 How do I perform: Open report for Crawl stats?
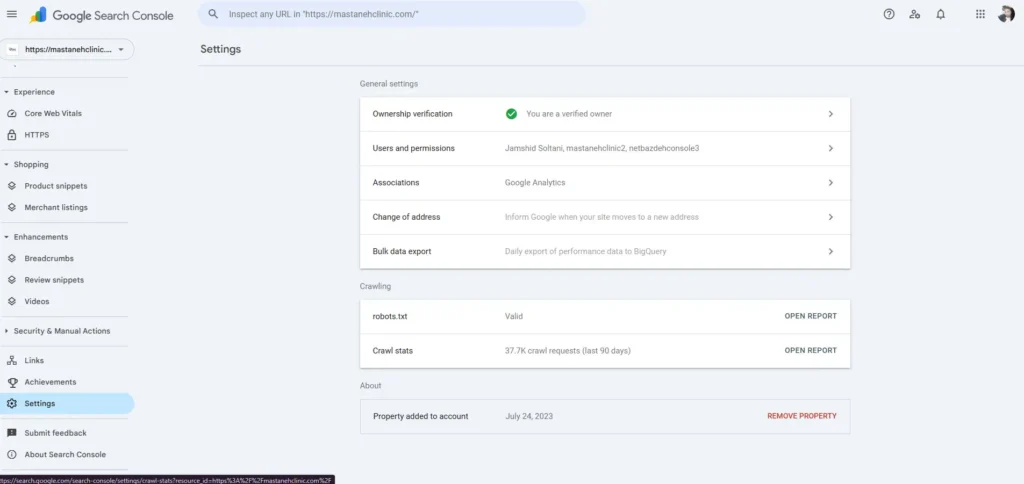point(810,351)
